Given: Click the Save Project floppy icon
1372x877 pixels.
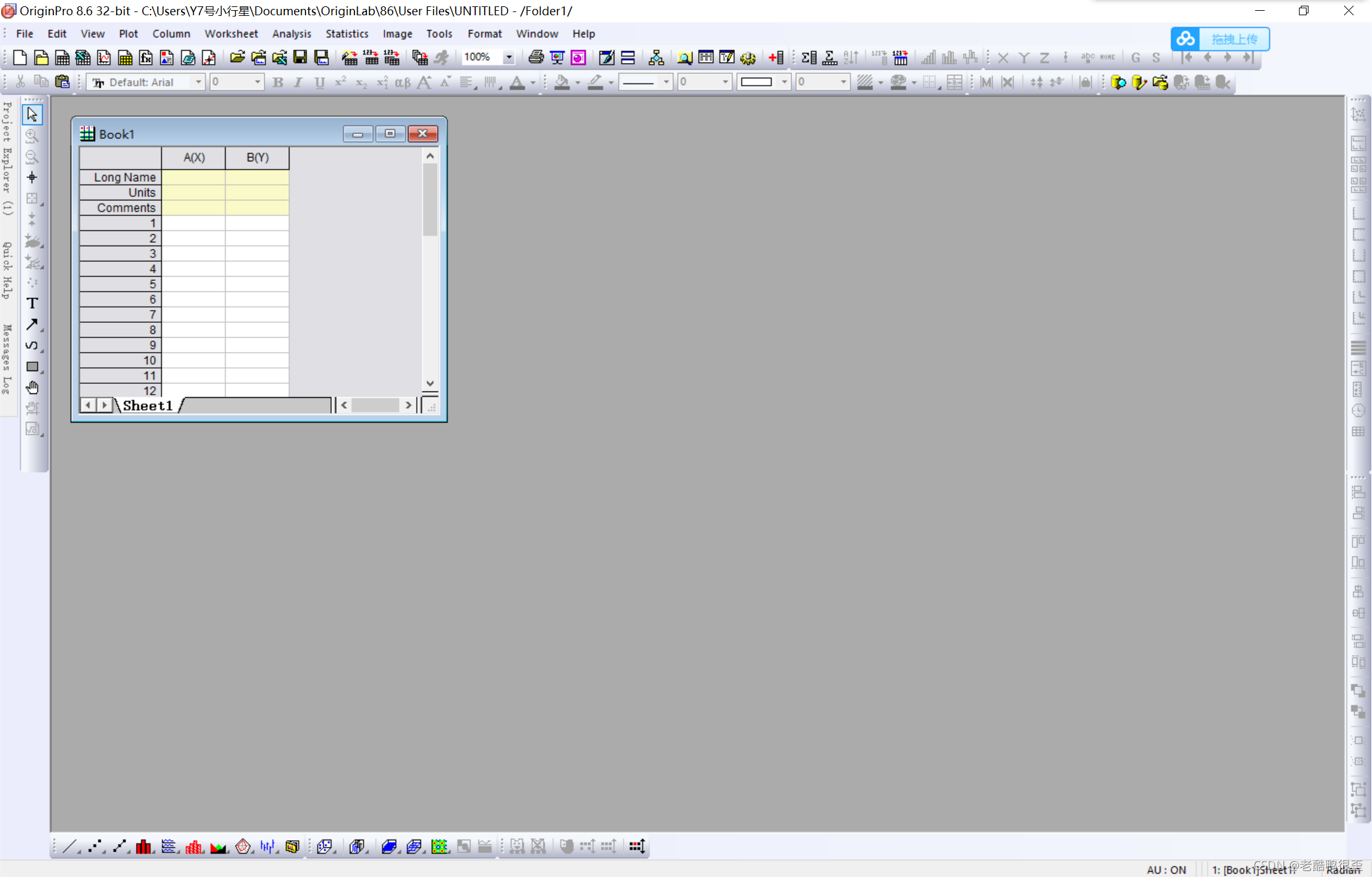Looking at the screenshot, I should point(300,58).
